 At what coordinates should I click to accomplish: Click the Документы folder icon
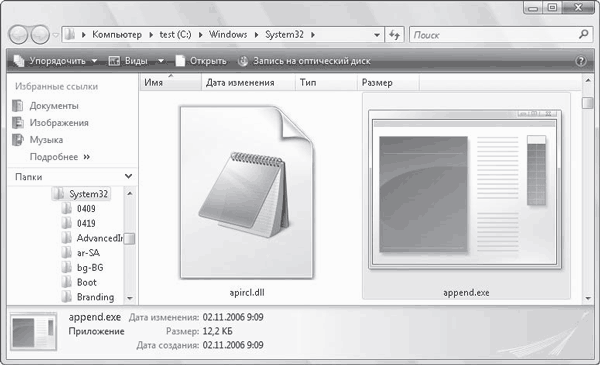[18, 106]
